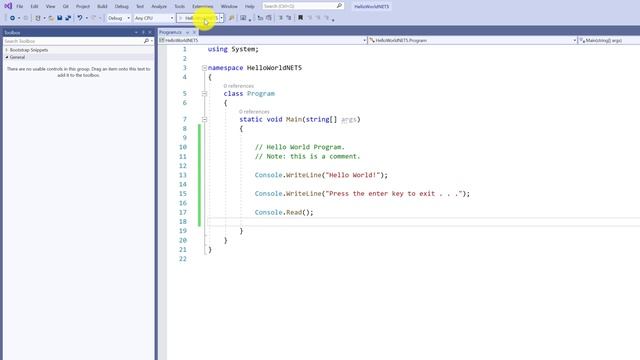This screenshot has height=360, width=640.
Task: Click the Save All toolbar icon
Action: tap(68, 18)
